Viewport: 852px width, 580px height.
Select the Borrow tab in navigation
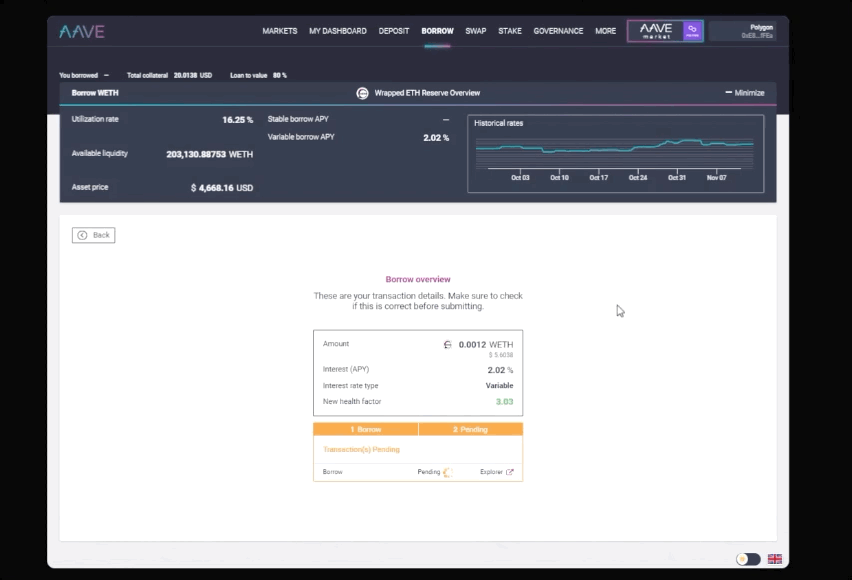pos(437,31)
